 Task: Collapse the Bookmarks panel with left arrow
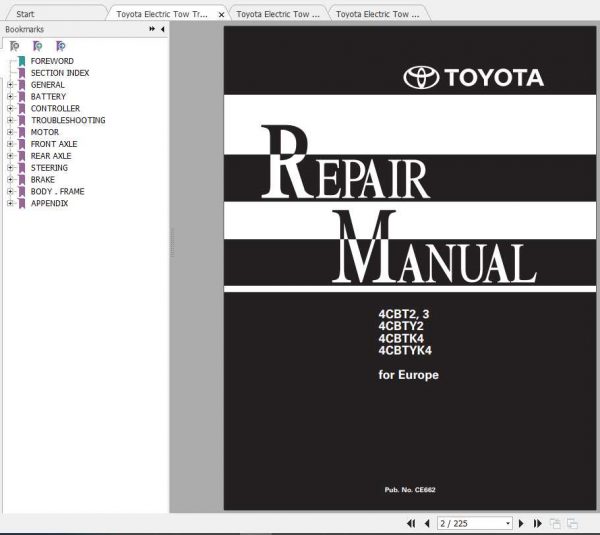pyautogui.click(x=163, y=29)
